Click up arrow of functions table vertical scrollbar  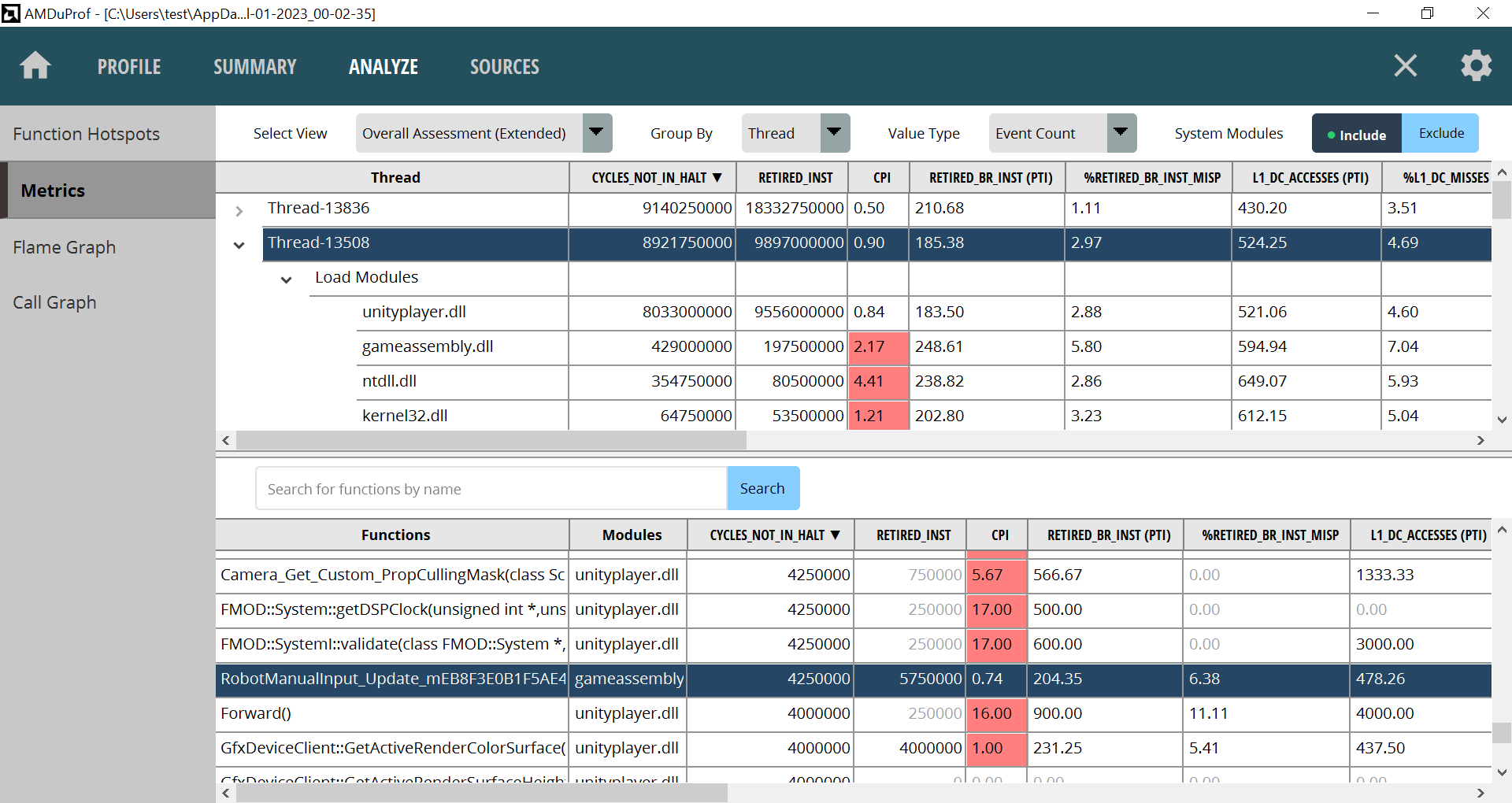click(1502, 530)
